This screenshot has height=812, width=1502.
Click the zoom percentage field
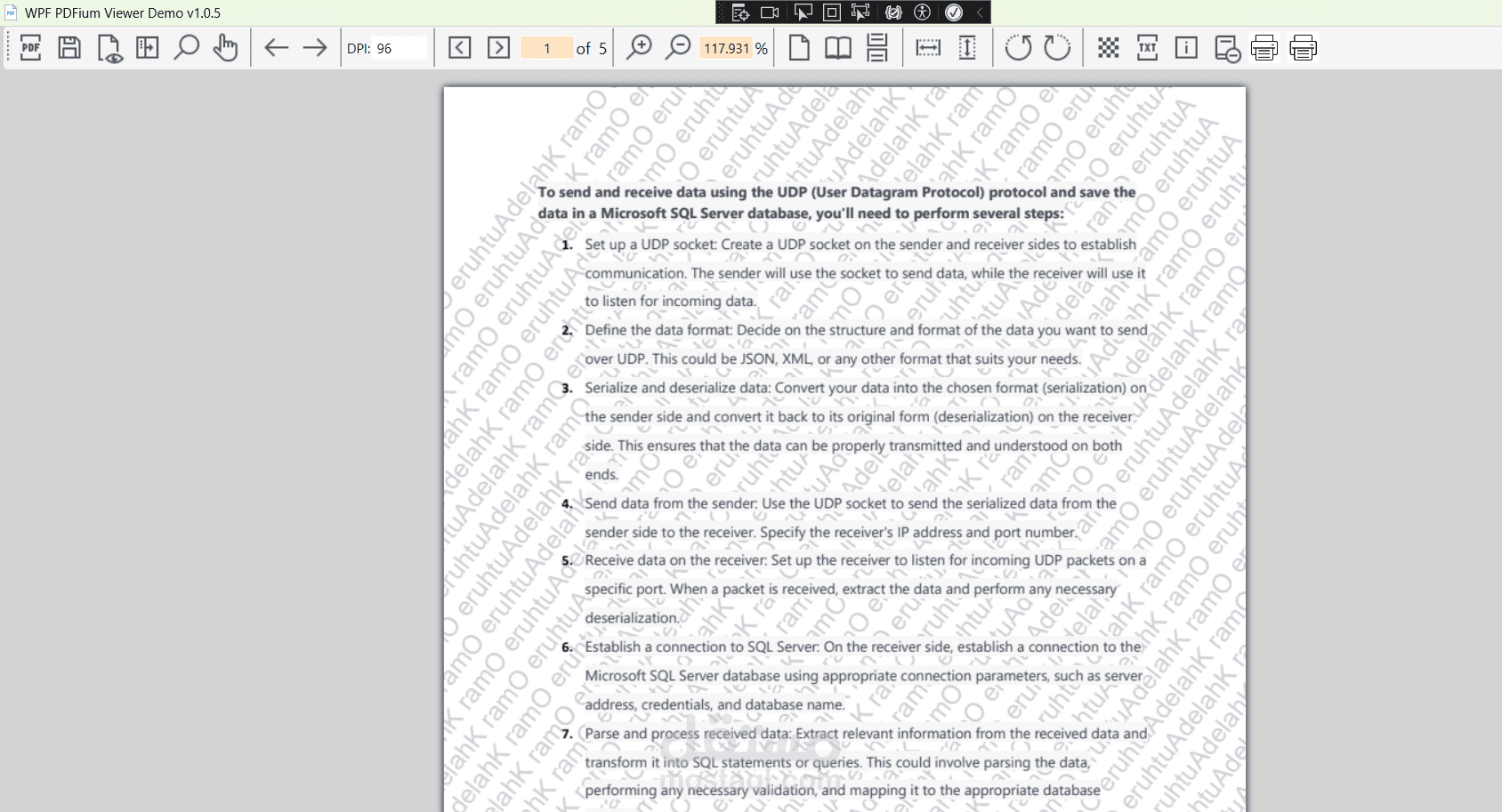(727, 50)
